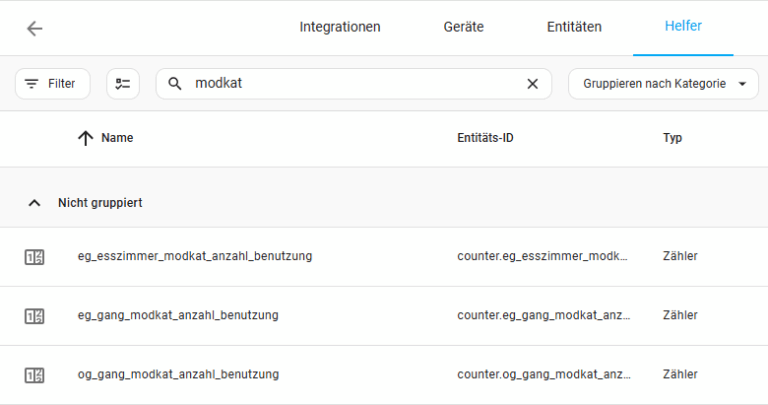768x405 pixels.
Task: Select the Helfer tab
Action: [683, 26]
